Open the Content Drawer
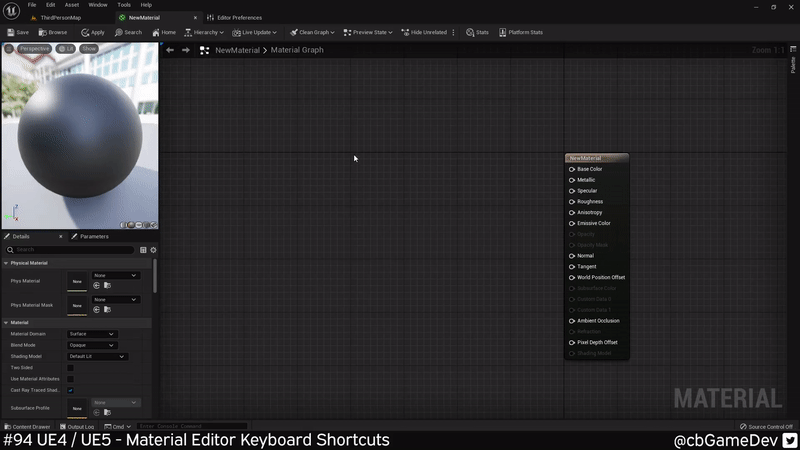Image resolution: width=800 pixels, height=450 pixels. coord(27,427)
